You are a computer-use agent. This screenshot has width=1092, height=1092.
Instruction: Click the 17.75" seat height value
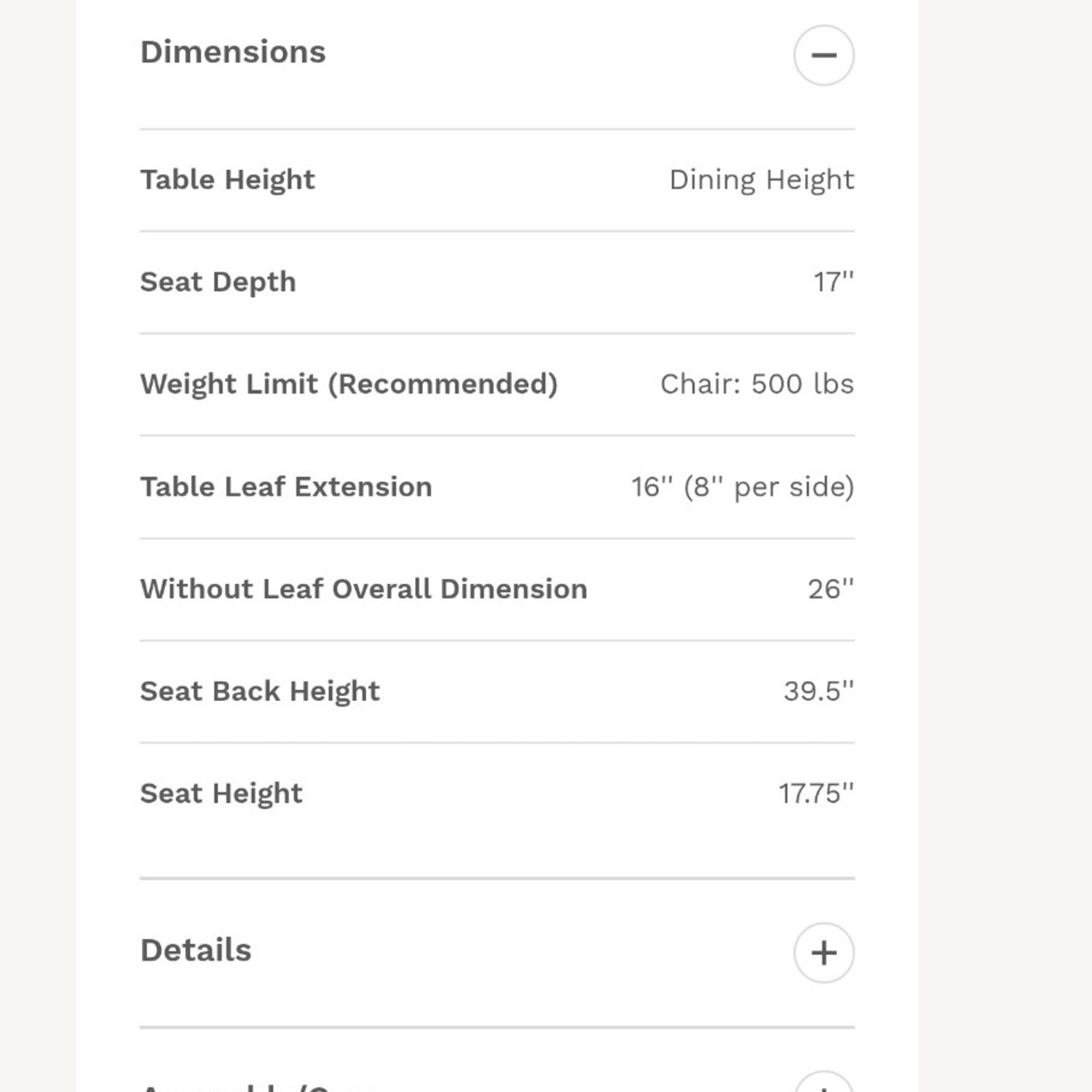pos(815,794)
